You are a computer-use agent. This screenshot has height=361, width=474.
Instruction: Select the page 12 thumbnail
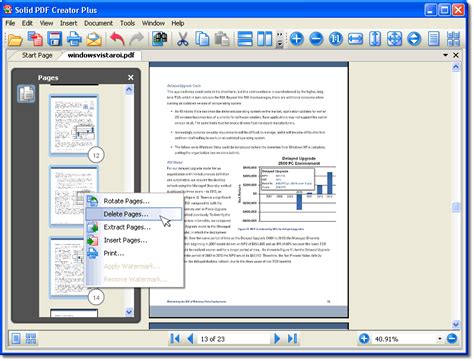pos(74,125)
